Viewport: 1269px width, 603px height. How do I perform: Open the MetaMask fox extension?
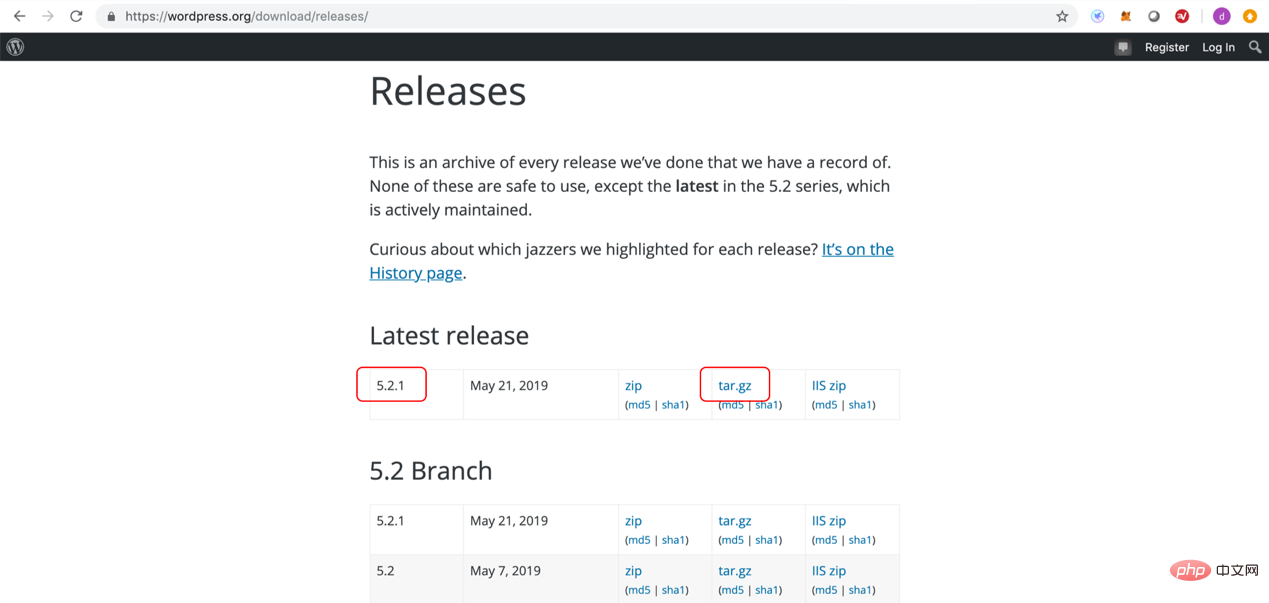[x=1126, y=16]
